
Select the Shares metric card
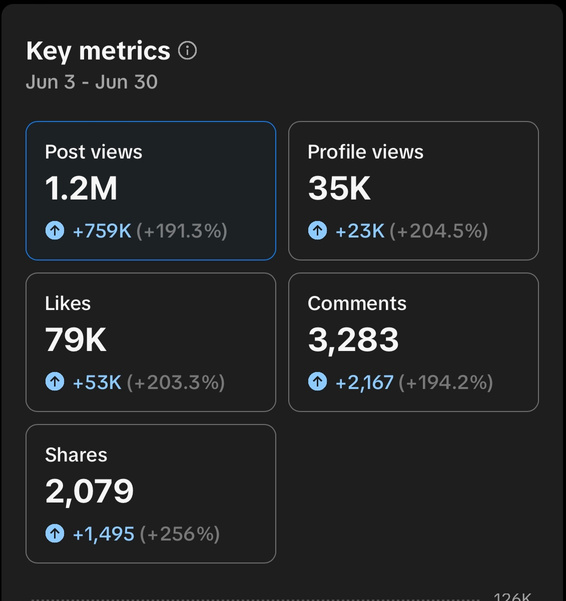click(x=151, y=494)
